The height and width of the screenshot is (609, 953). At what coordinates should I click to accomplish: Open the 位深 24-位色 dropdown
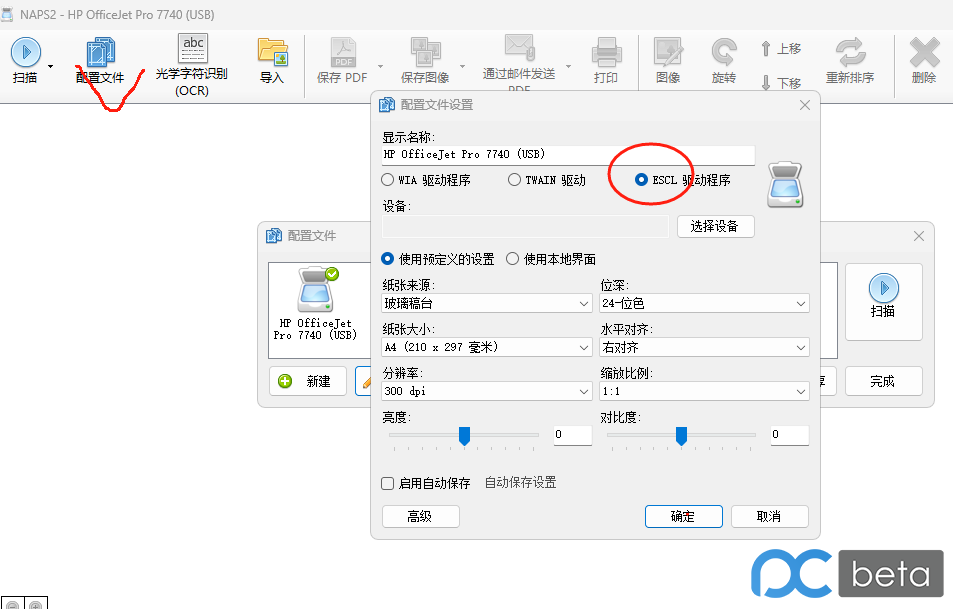pyautogui.click(x=704, y=303)
